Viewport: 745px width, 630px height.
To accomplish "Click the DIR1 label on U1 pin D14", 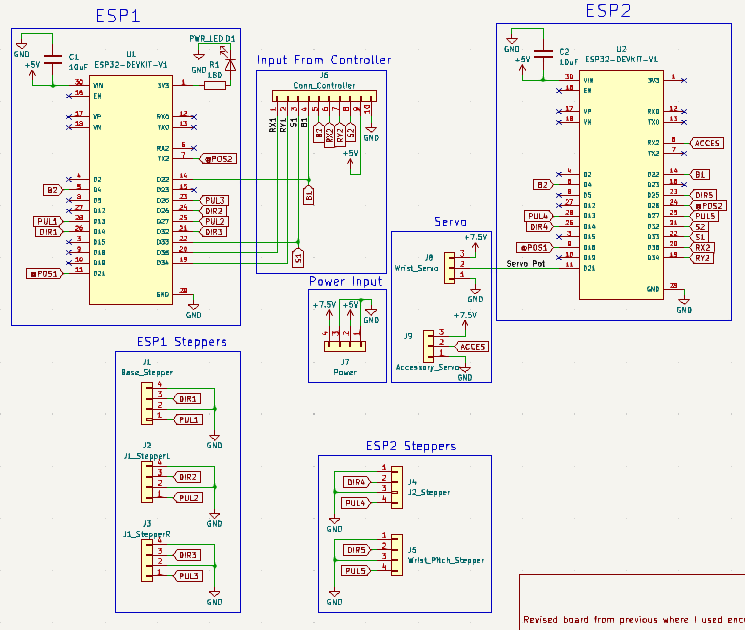I will coord(48,232).
